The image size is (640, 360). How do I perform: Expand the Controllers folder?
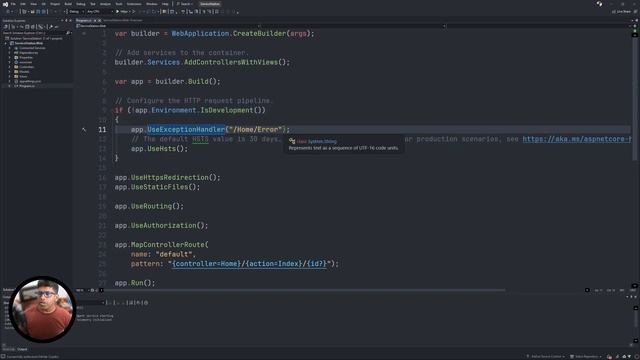[10, 67]
